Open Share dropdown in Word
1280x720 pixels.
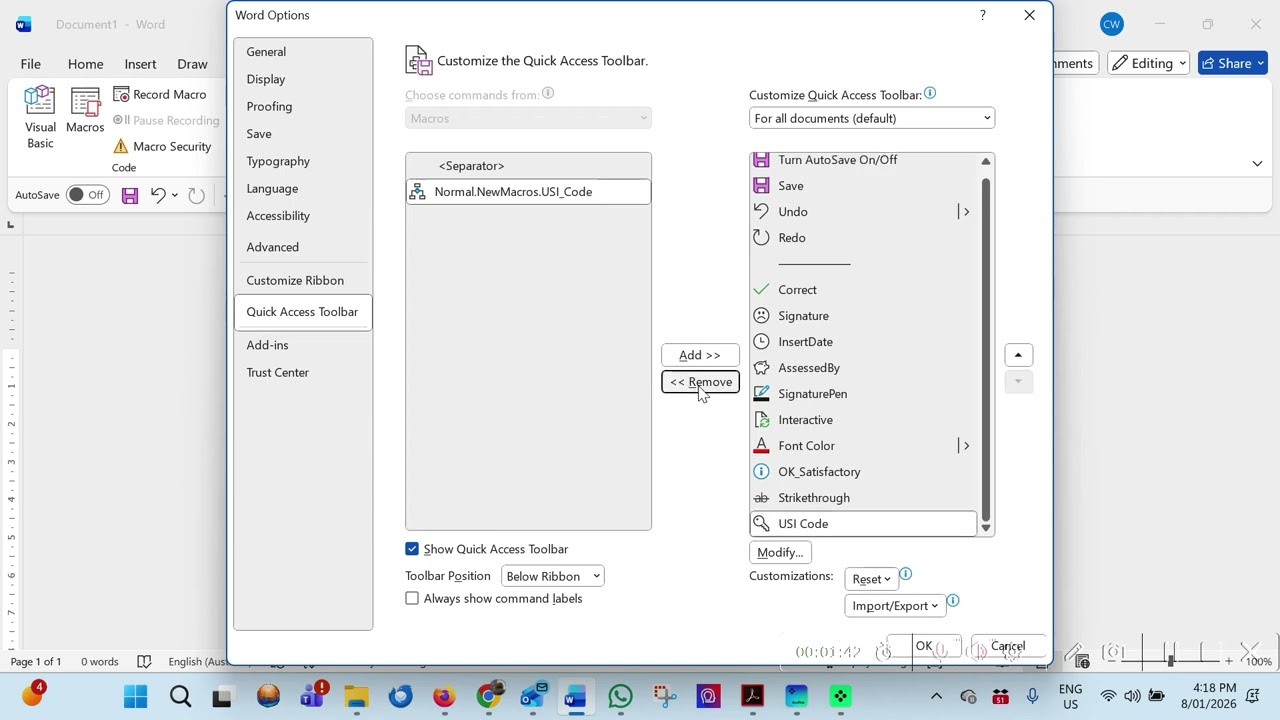pos(1233,63)
